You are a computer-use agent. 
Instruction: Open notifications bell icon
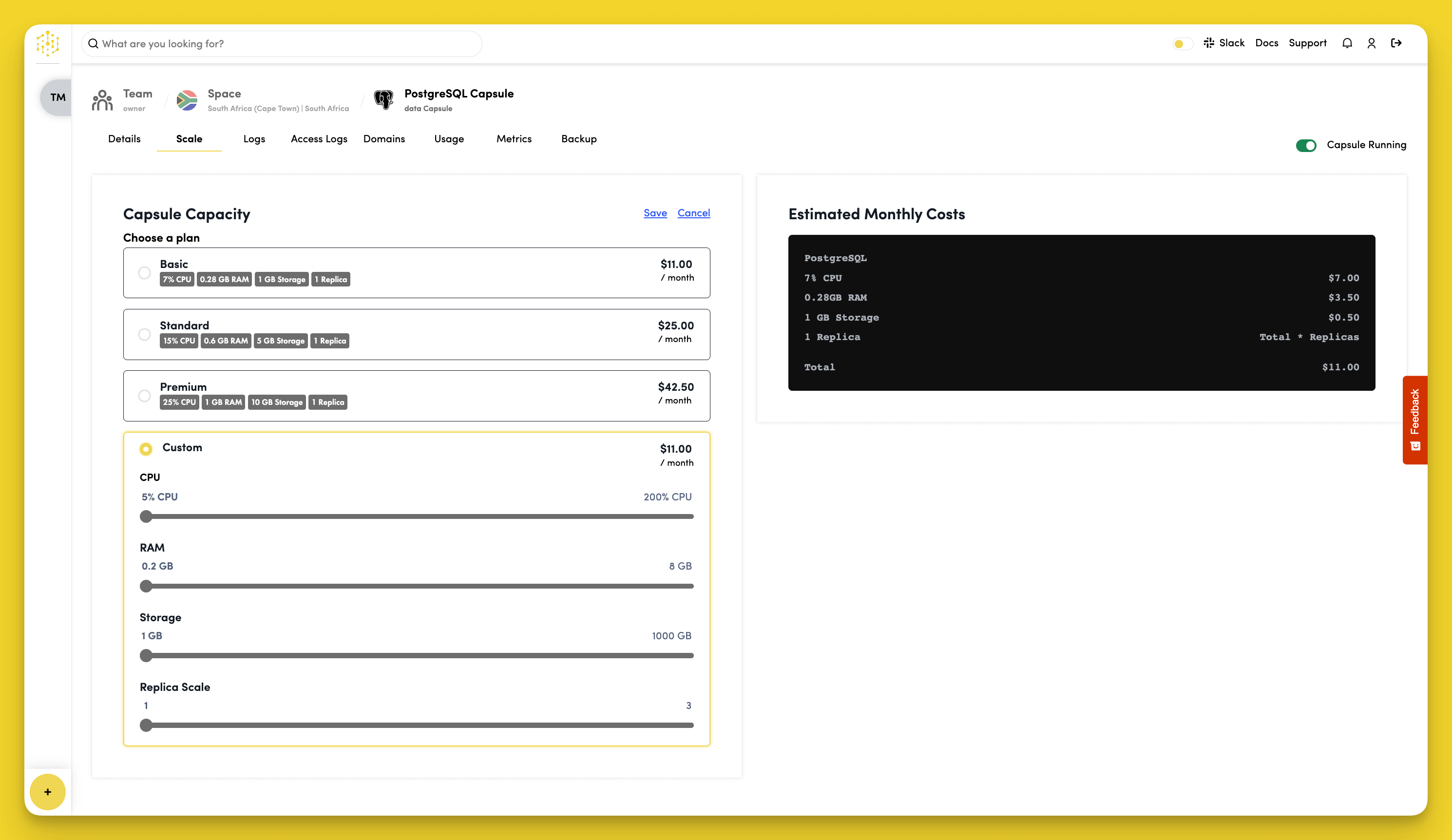pos(1347,43)
